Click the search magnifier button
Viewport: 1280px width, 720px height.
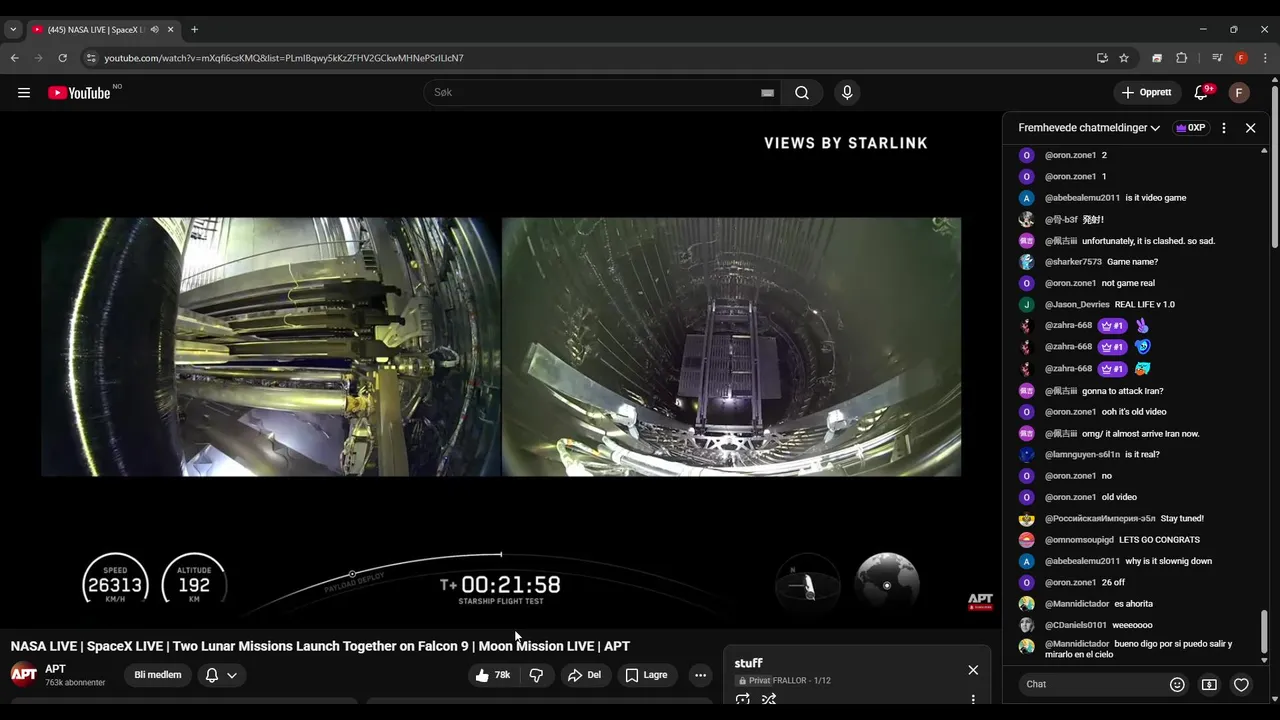802,93
